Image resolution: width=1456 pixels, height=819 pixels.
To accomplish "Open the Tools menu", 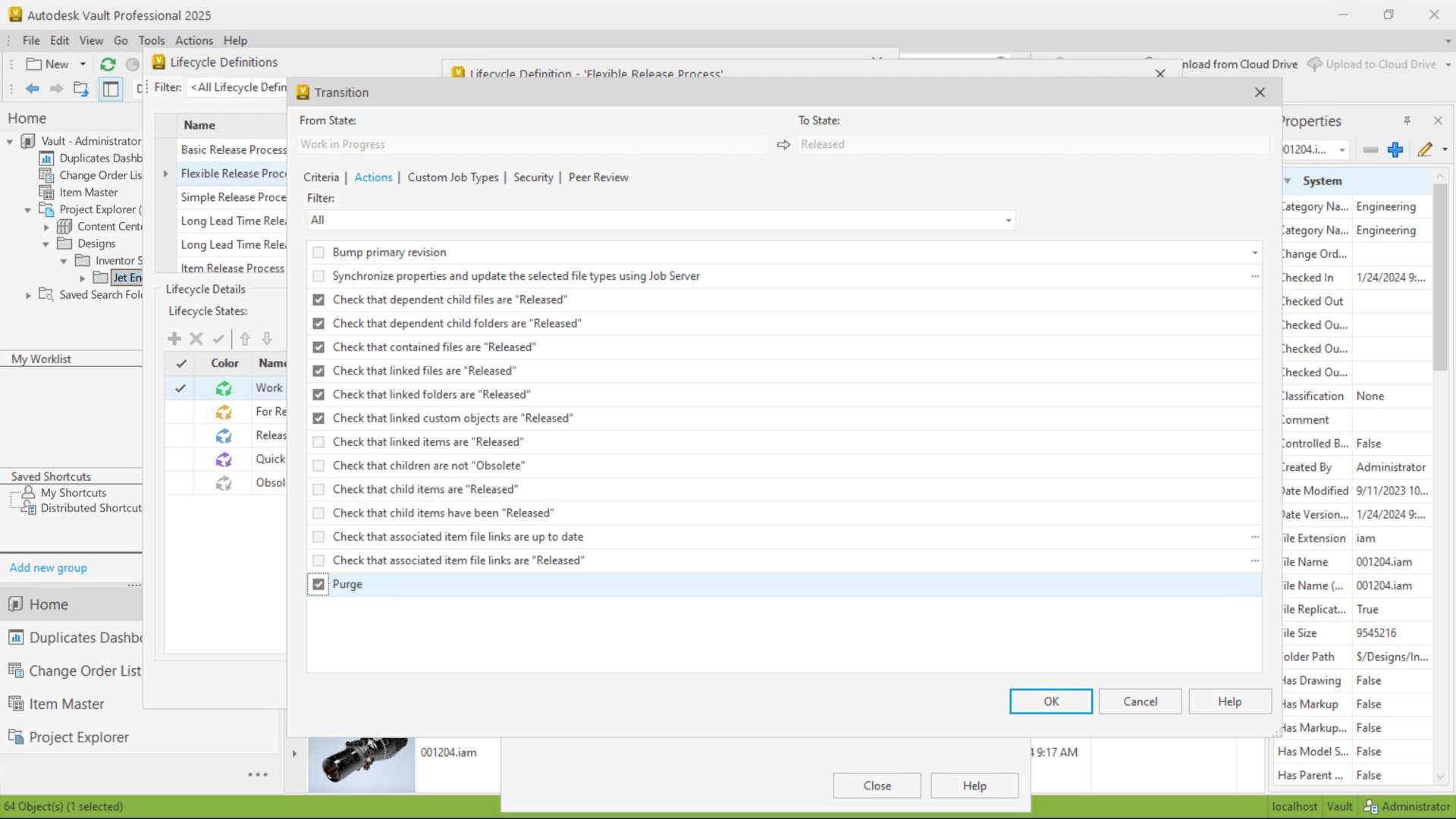I will (x=151, y=40).
